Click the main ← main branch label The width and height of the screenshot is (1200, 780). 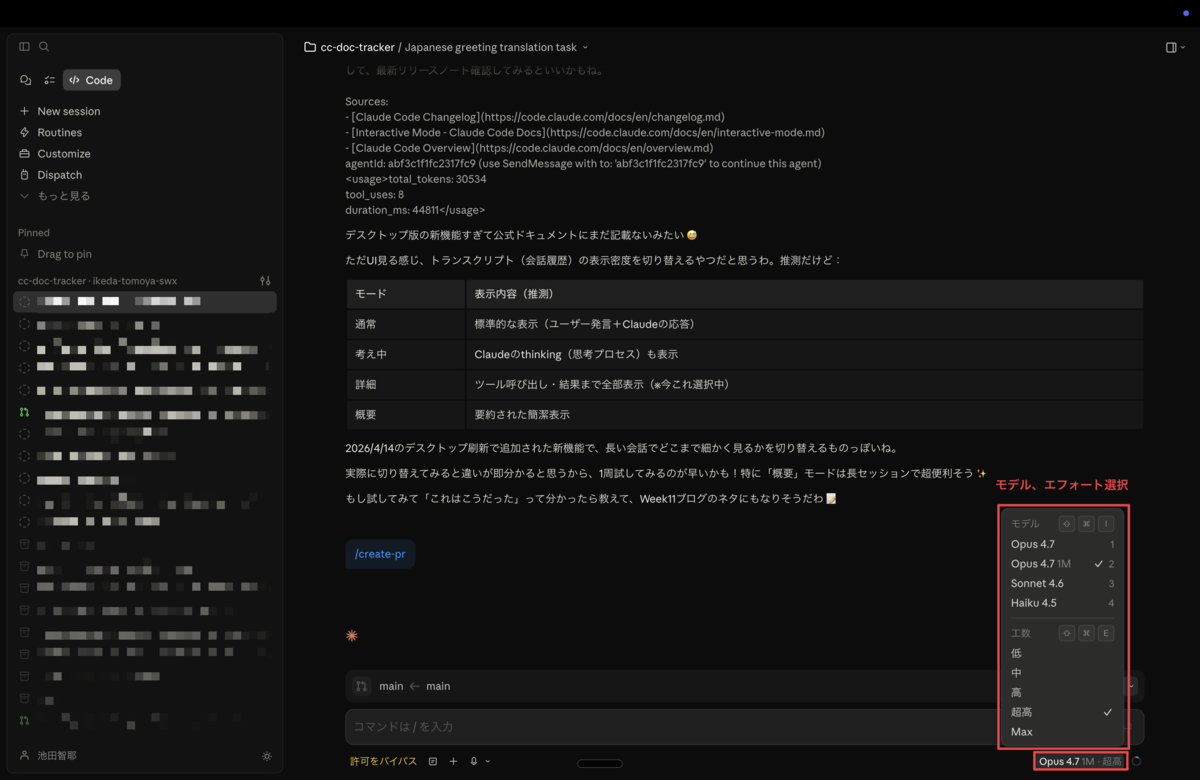click(414, 686)
